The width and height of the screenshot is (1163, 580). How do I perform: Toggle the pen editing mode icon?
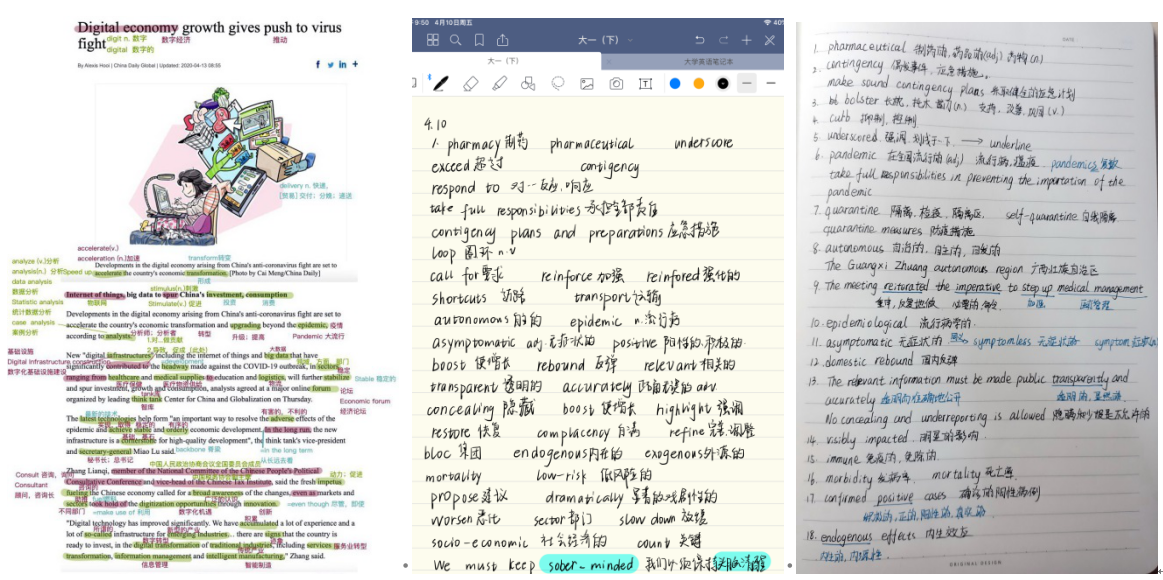[x=769, y=40]
